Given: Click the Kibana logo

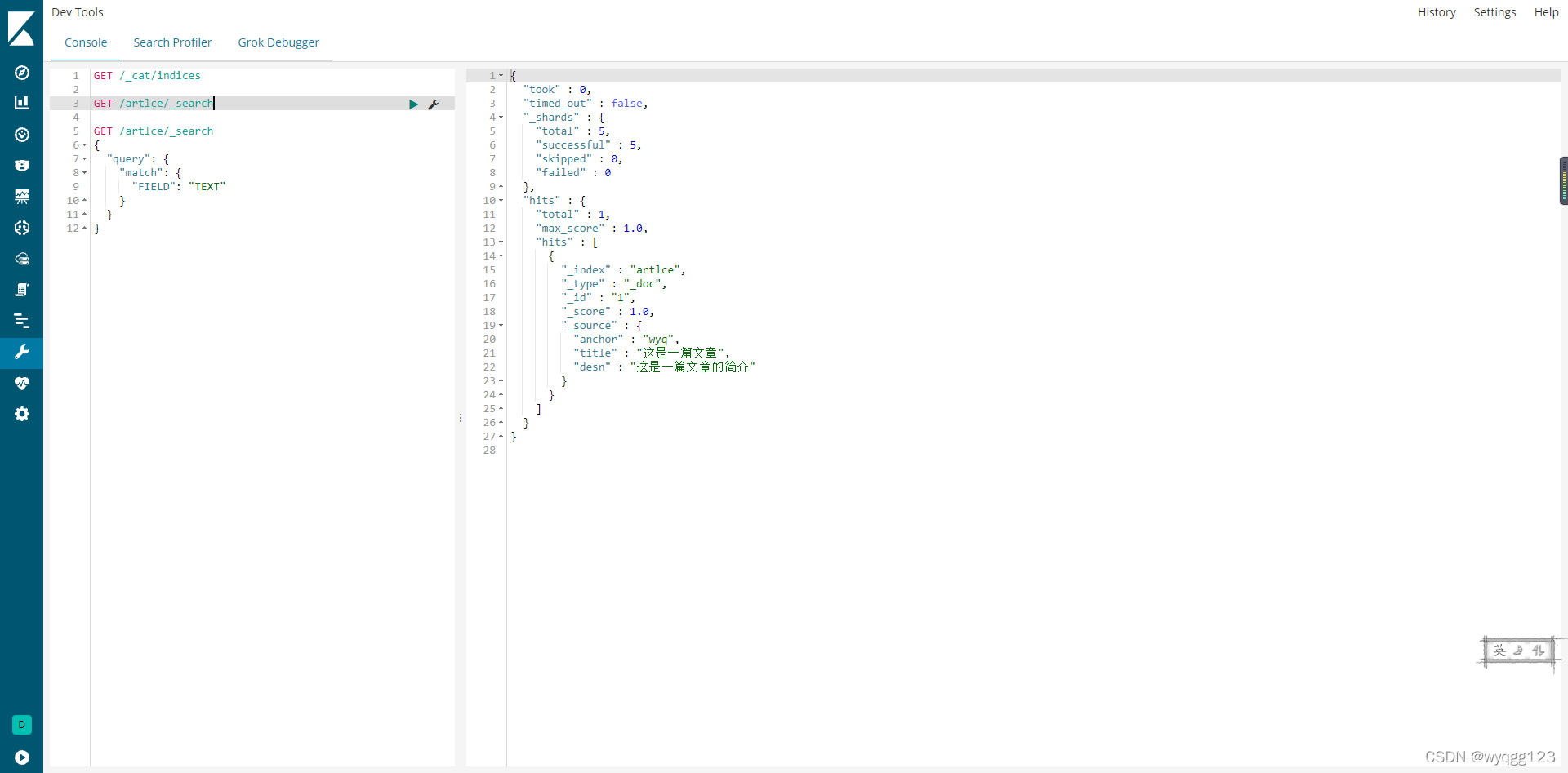Looking at the screenshot, I should coord(21,28).
